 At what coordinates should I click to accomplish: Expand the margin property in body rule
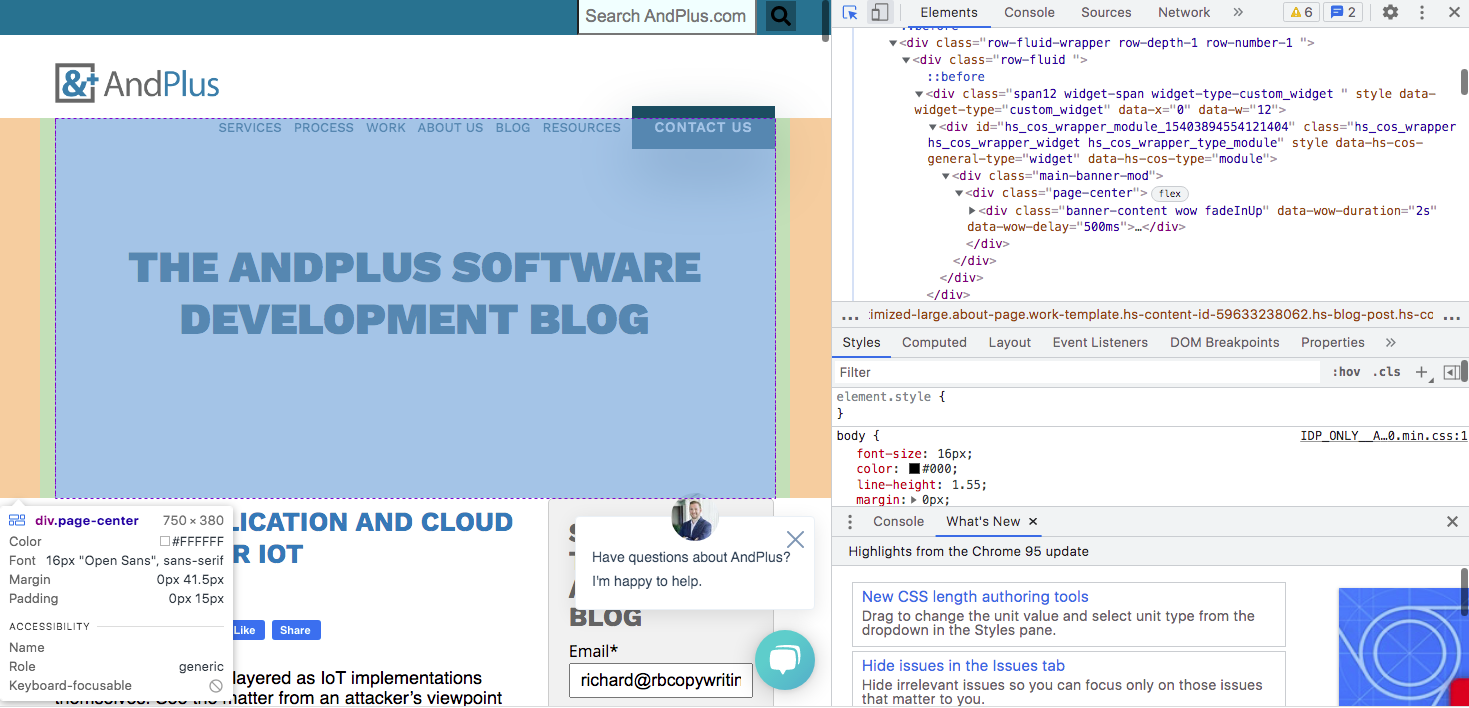(916, 499)
